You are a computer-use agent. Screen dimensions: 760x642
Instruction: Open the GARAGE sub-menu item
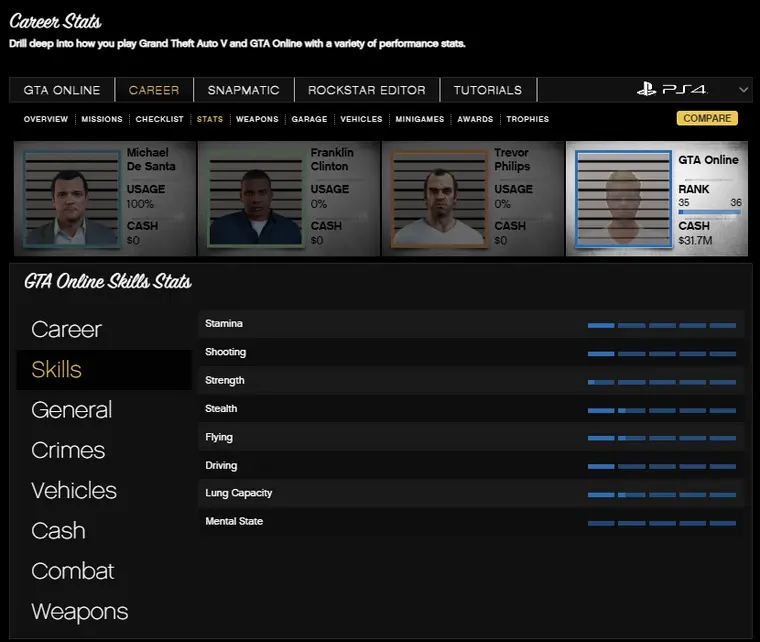click(x=309, y=119)
